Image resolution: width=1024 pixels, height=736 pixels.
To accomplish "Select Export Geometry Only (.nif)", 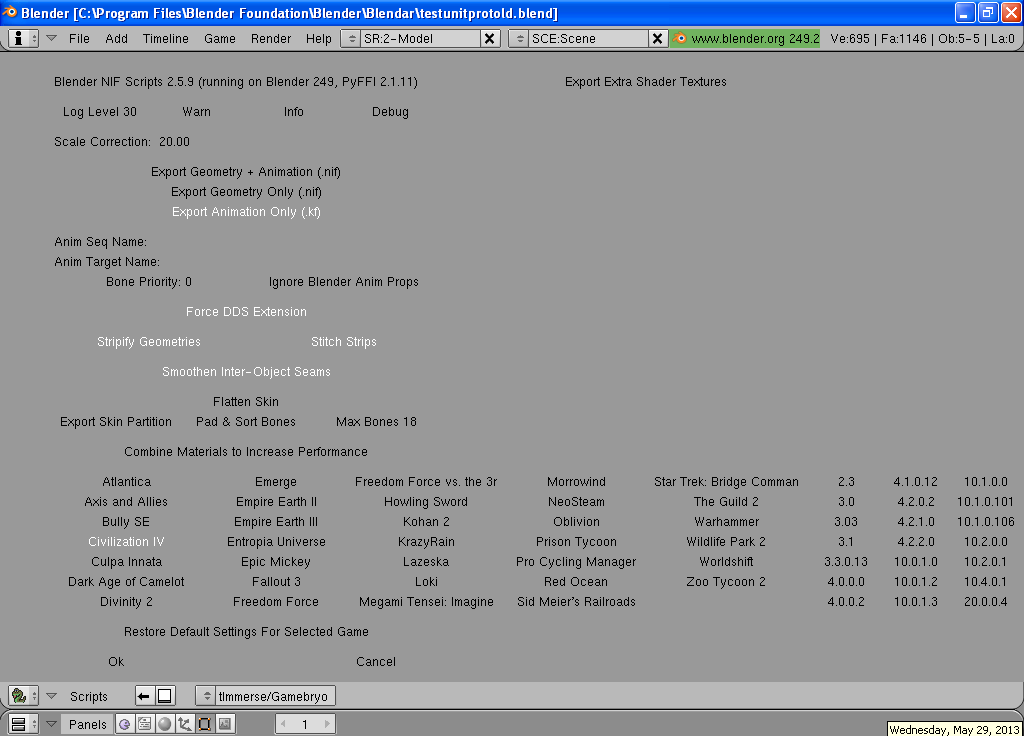I will 246,192.
